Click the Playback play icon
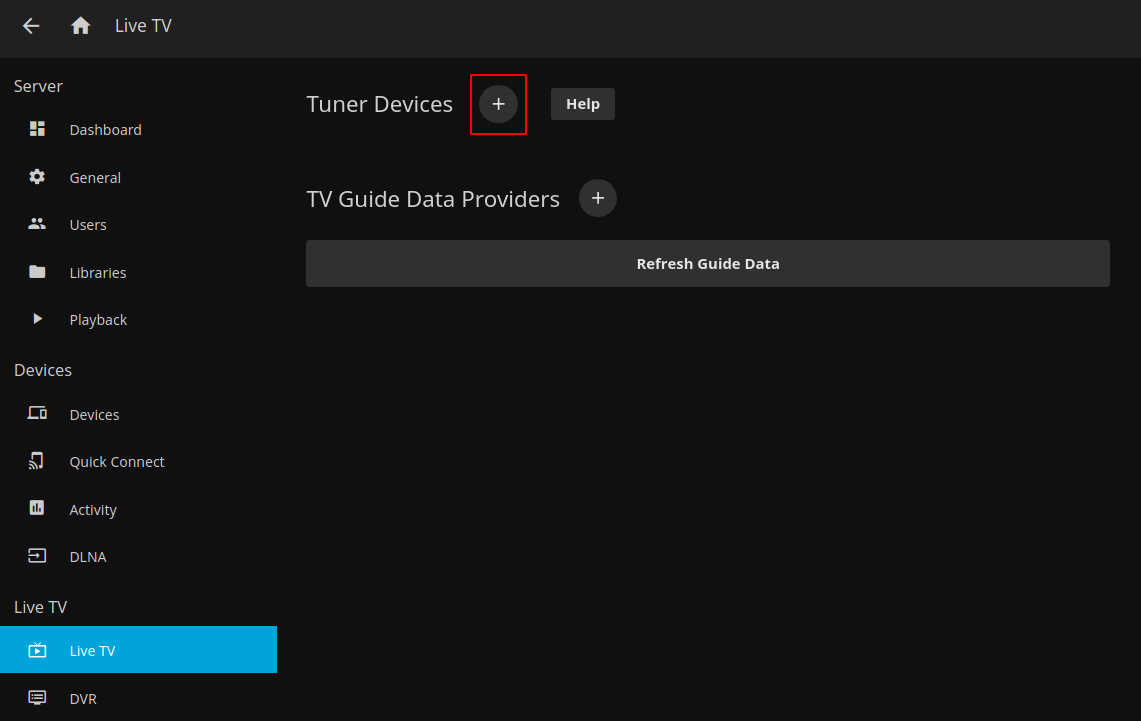 37,319
